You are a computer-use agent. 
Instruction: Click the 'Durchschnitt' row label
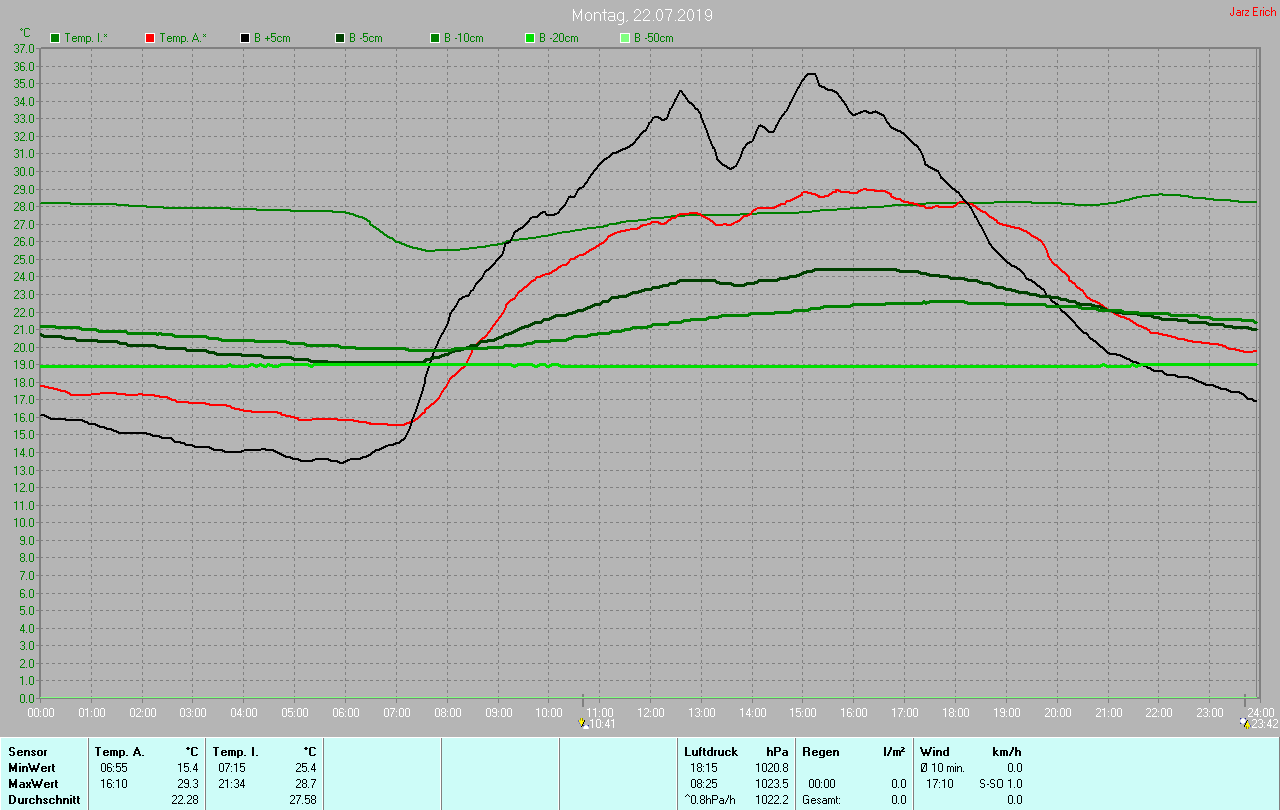[44, 799]
